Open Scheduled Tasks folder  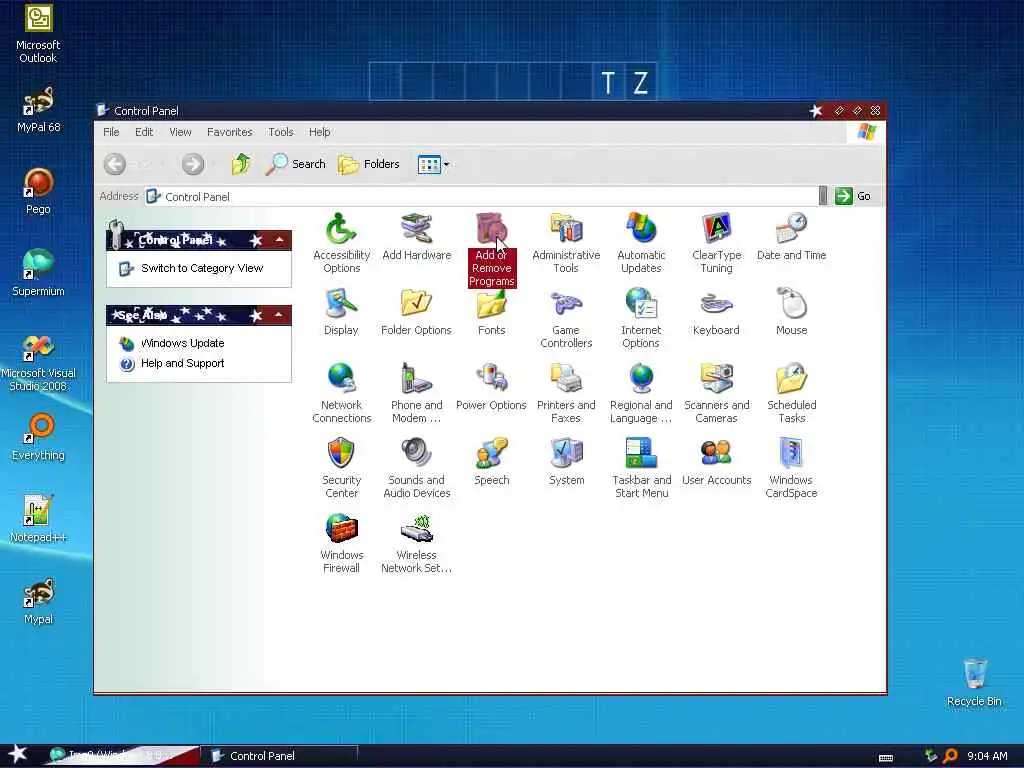point(792,393)
